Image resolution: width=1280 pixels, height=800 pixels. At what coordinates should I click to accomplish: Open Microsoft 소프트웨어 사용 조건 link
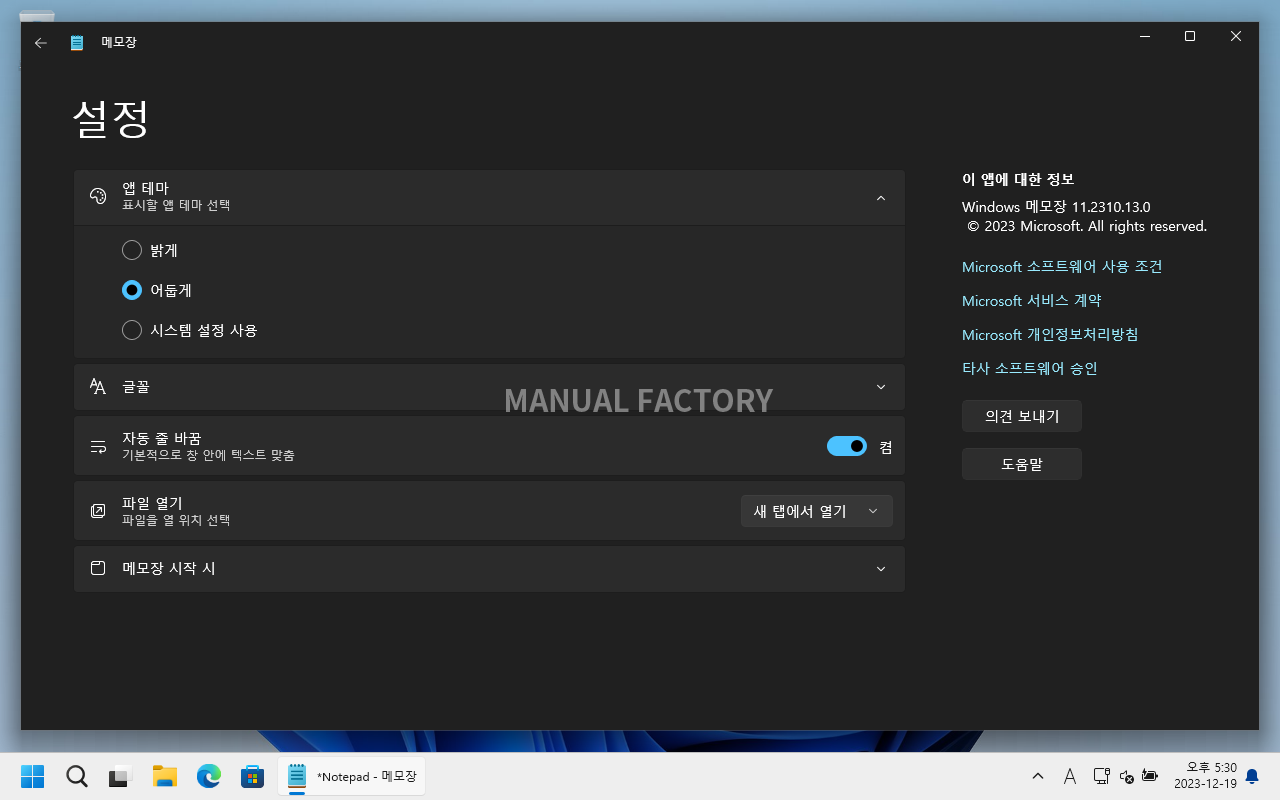[1062, 267]
